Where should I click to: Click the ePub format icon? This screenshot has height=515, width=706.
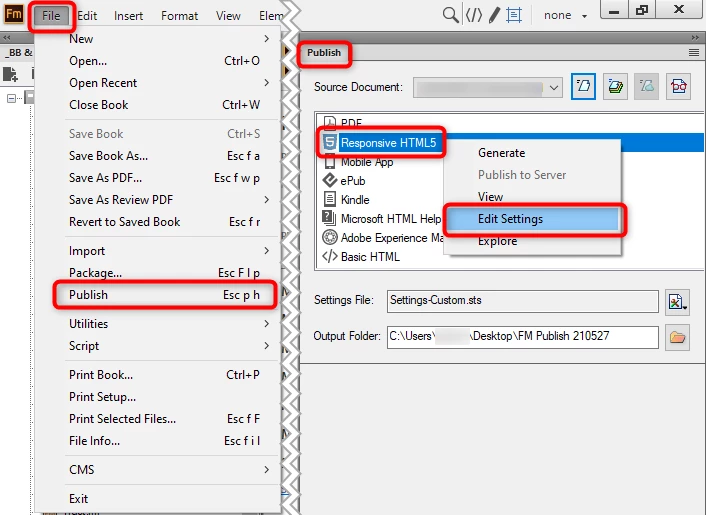pyautogui.click(x=330, y=180)
